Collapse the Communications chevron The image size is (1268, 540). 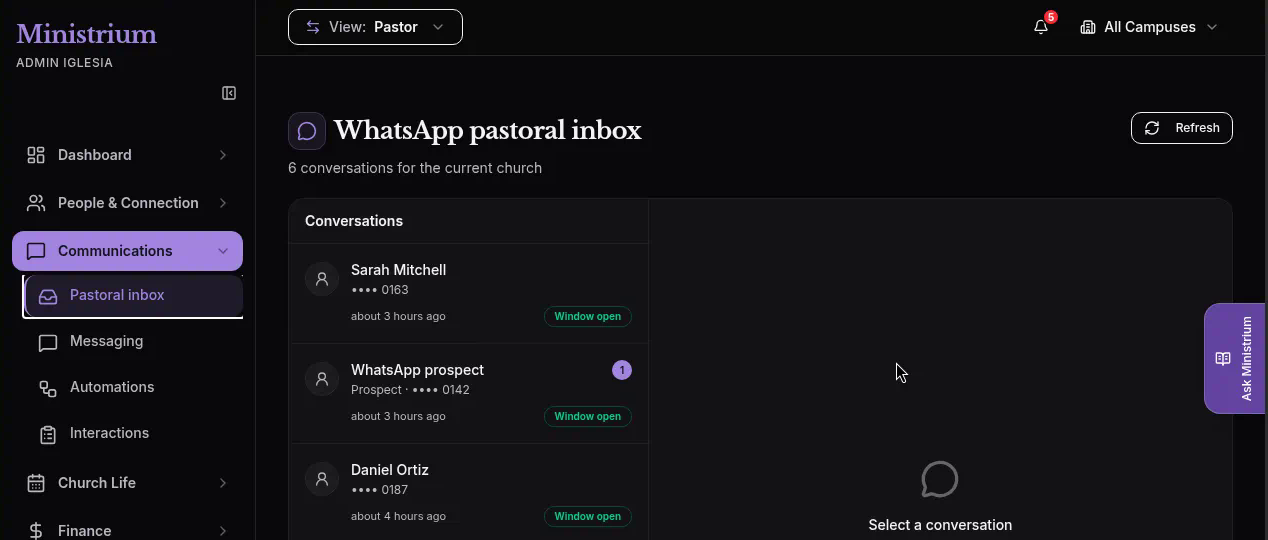click(x=223, y=251)
